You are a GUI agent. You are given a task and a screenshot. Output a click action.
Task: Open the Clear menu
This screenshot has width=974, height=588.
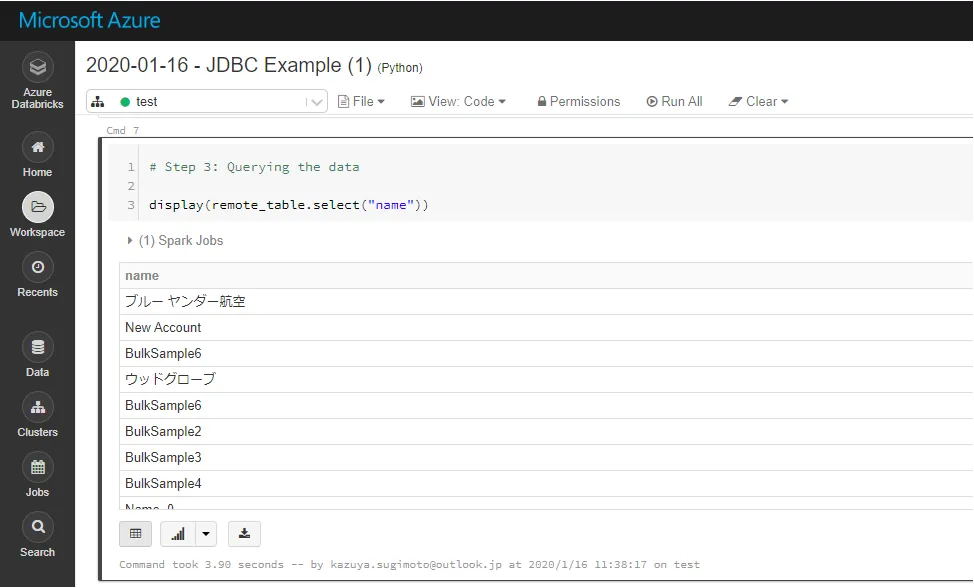759,101
